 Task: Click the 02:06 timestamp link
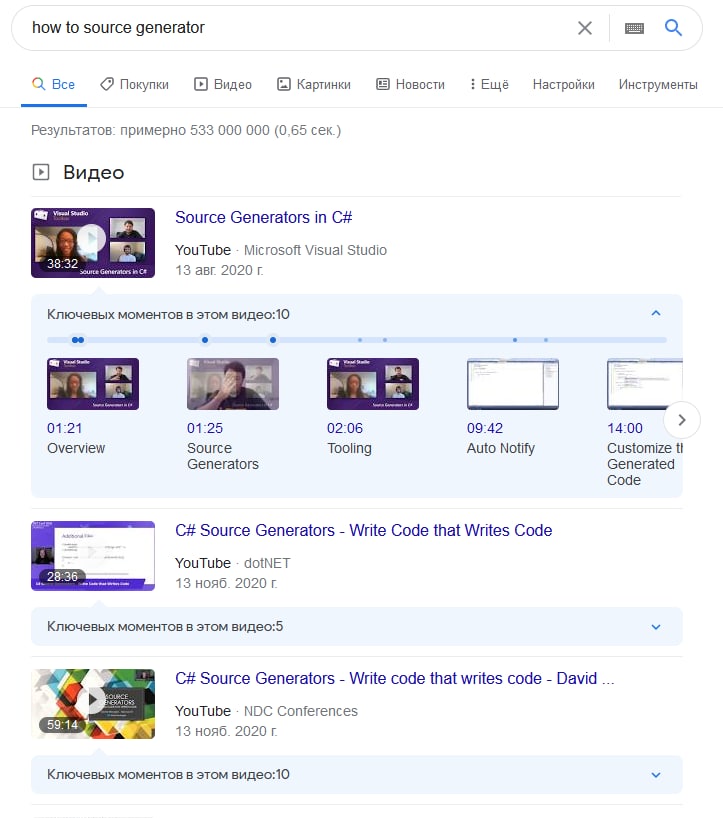(345, 428)
